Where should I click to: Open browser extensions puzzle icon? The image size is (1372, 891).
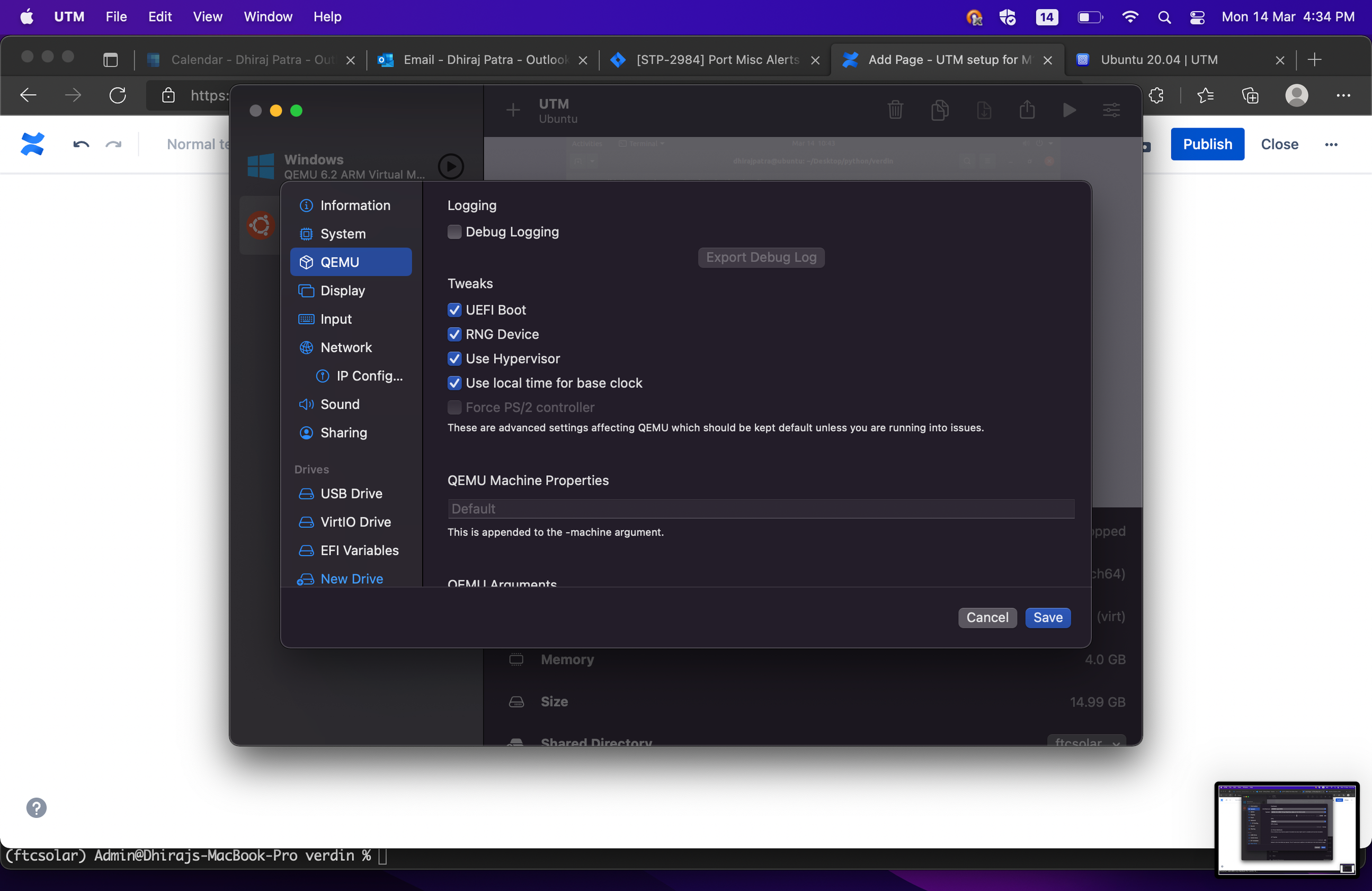[x=1156, y=95]
